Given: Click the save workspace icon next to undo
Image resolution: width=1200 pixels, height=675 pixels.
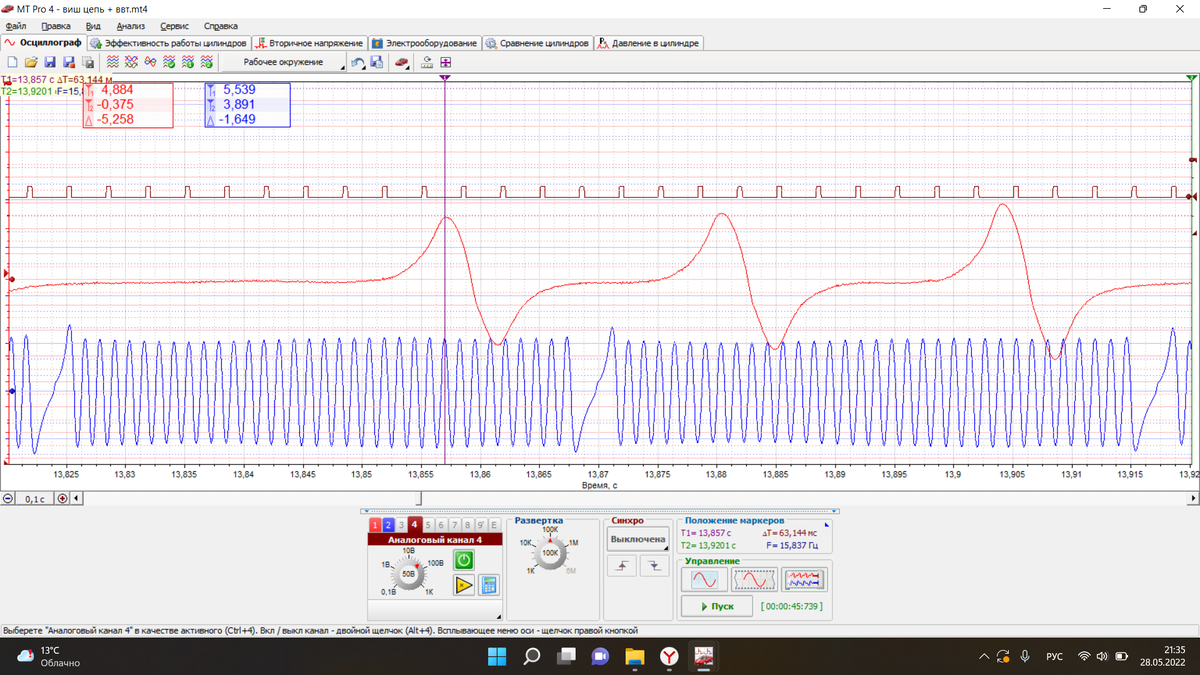Looking at the screenshot, I should 377,62.
